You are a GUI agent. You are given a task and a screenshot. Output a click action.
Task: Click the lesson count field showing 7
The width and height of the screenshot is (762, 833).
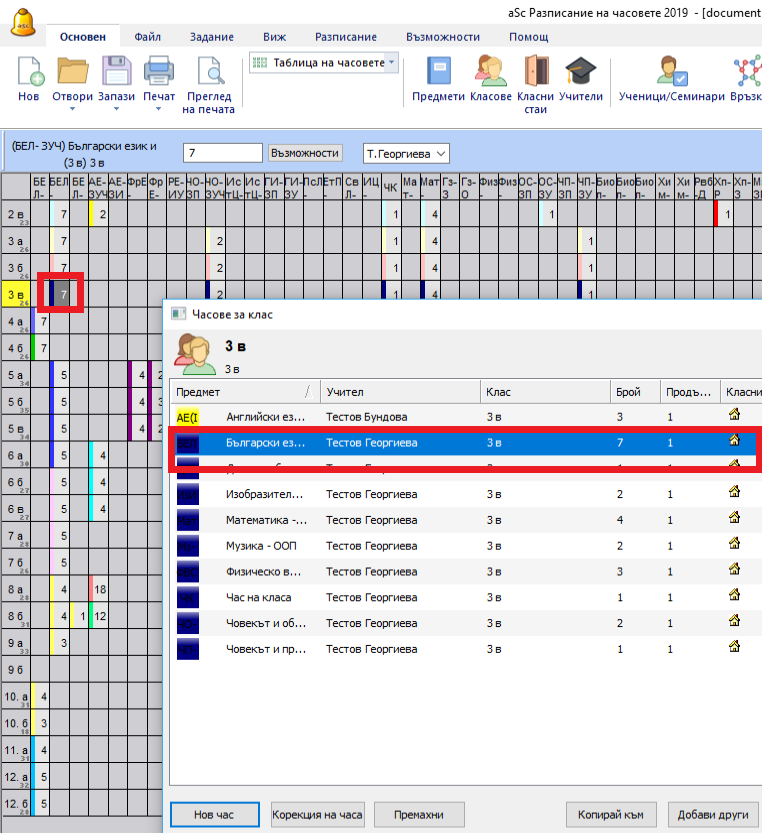point(222,153)
